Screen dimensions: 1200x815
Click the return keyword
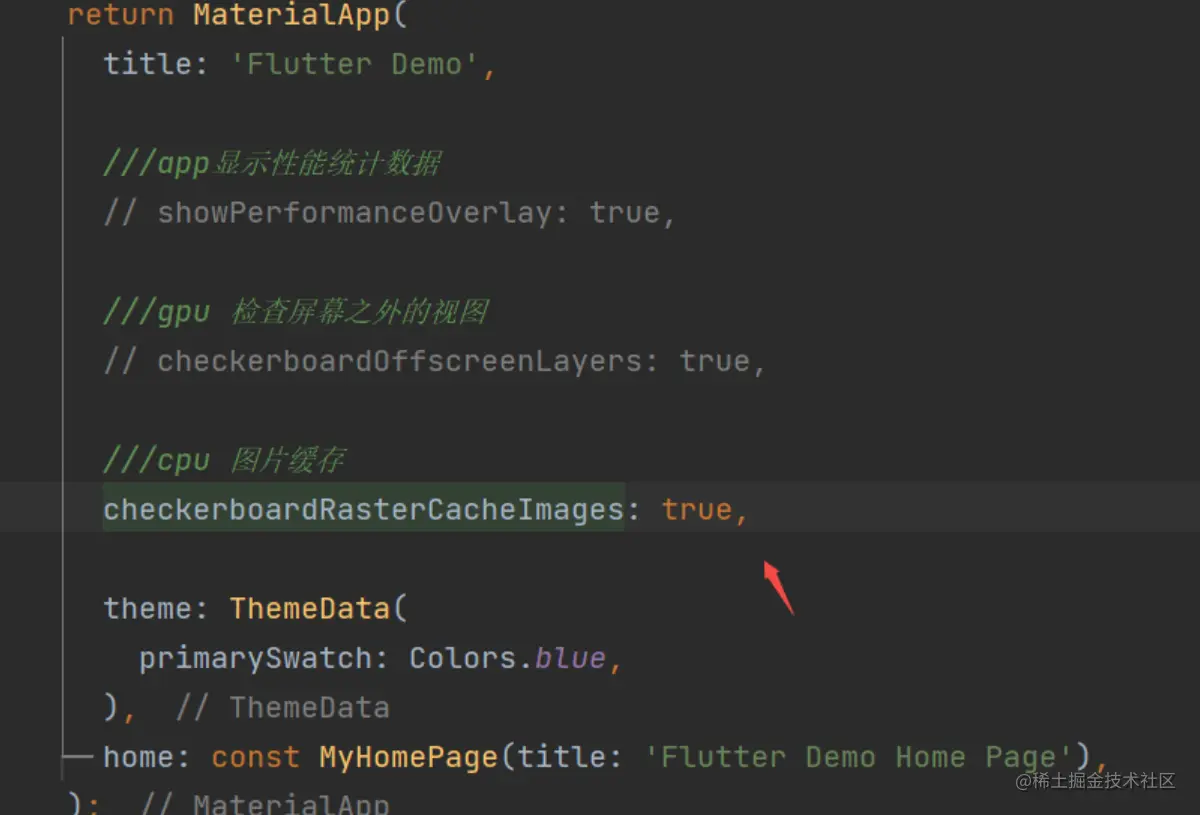120,16
